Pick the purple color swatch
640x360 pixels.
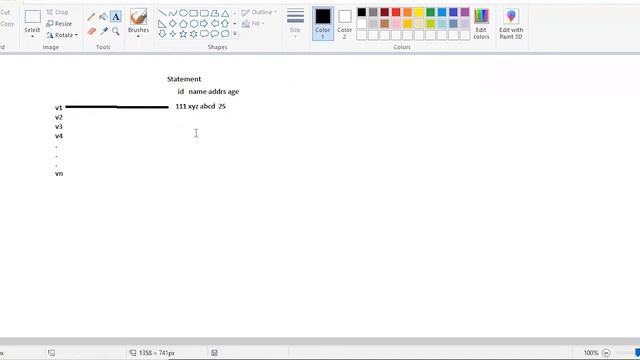click(465, 12)
